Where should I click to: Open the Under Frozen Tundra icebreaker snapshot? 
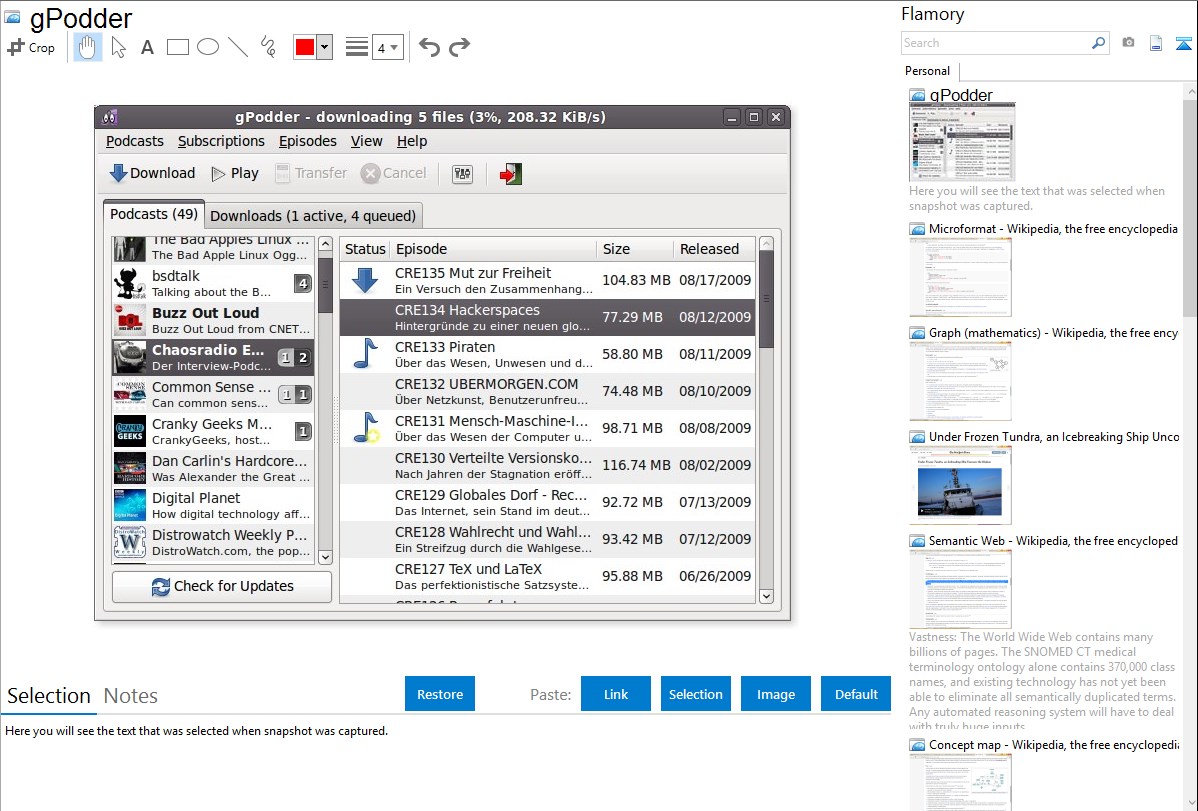tap(960, 485)
